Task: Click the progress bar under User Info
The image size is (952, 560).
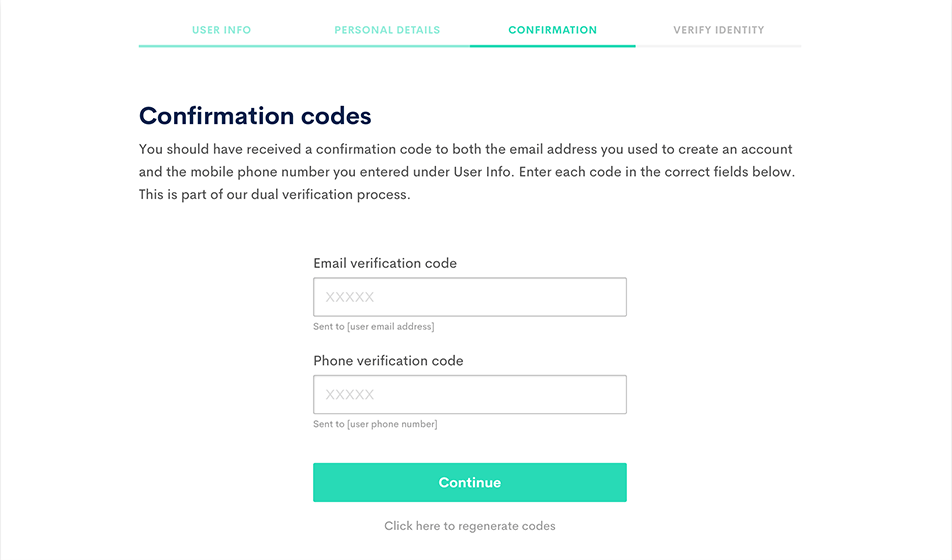Action: click(x=221, y=46)
